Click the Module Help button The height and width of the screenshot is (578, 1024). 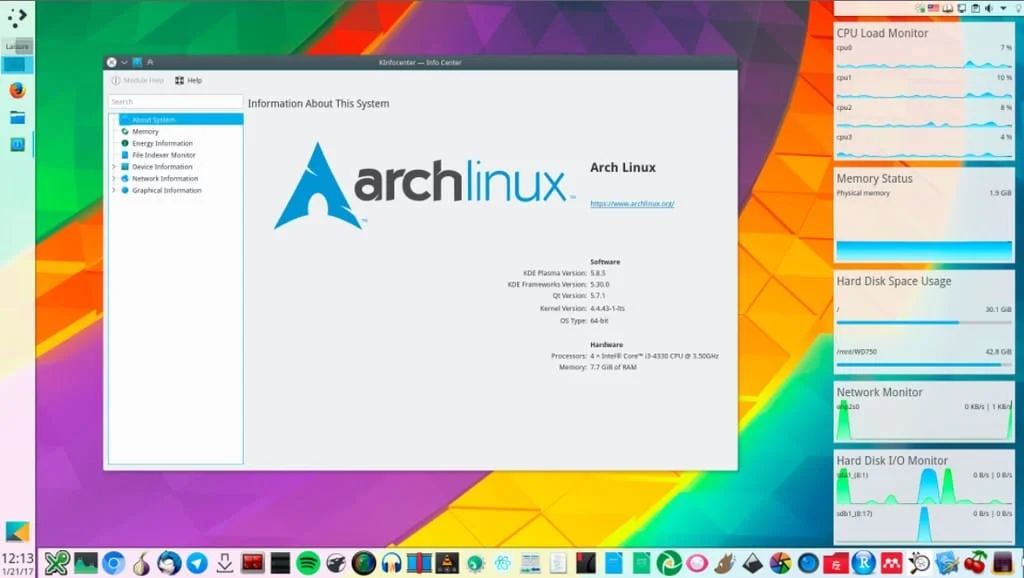[138, 80]
